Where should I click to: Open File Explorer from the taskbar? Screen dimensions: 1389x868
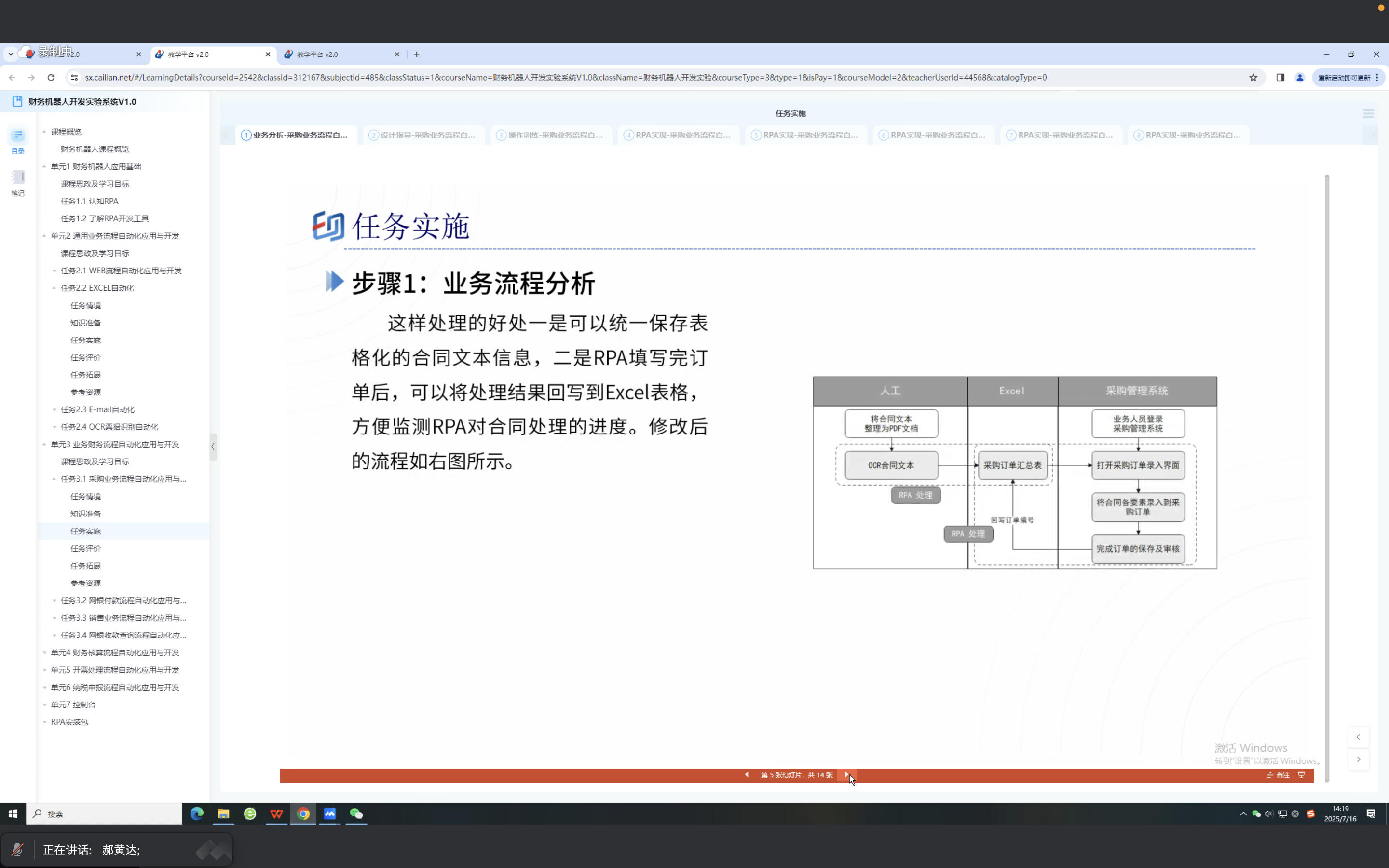tap(223, 814)
